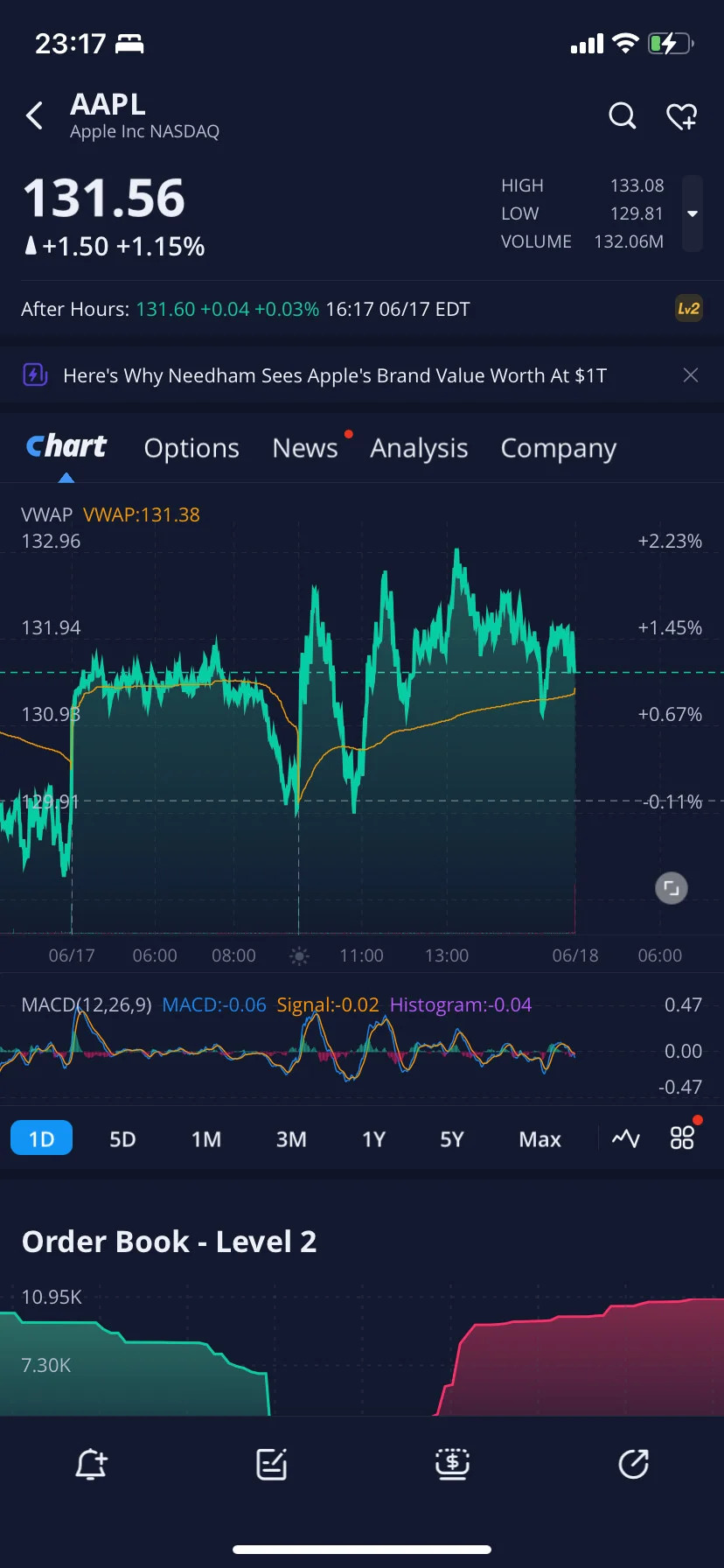The height and width of the screenshot is (1568, 724).
Task: Tap the lightning news icon in banner
Action: 35,375
